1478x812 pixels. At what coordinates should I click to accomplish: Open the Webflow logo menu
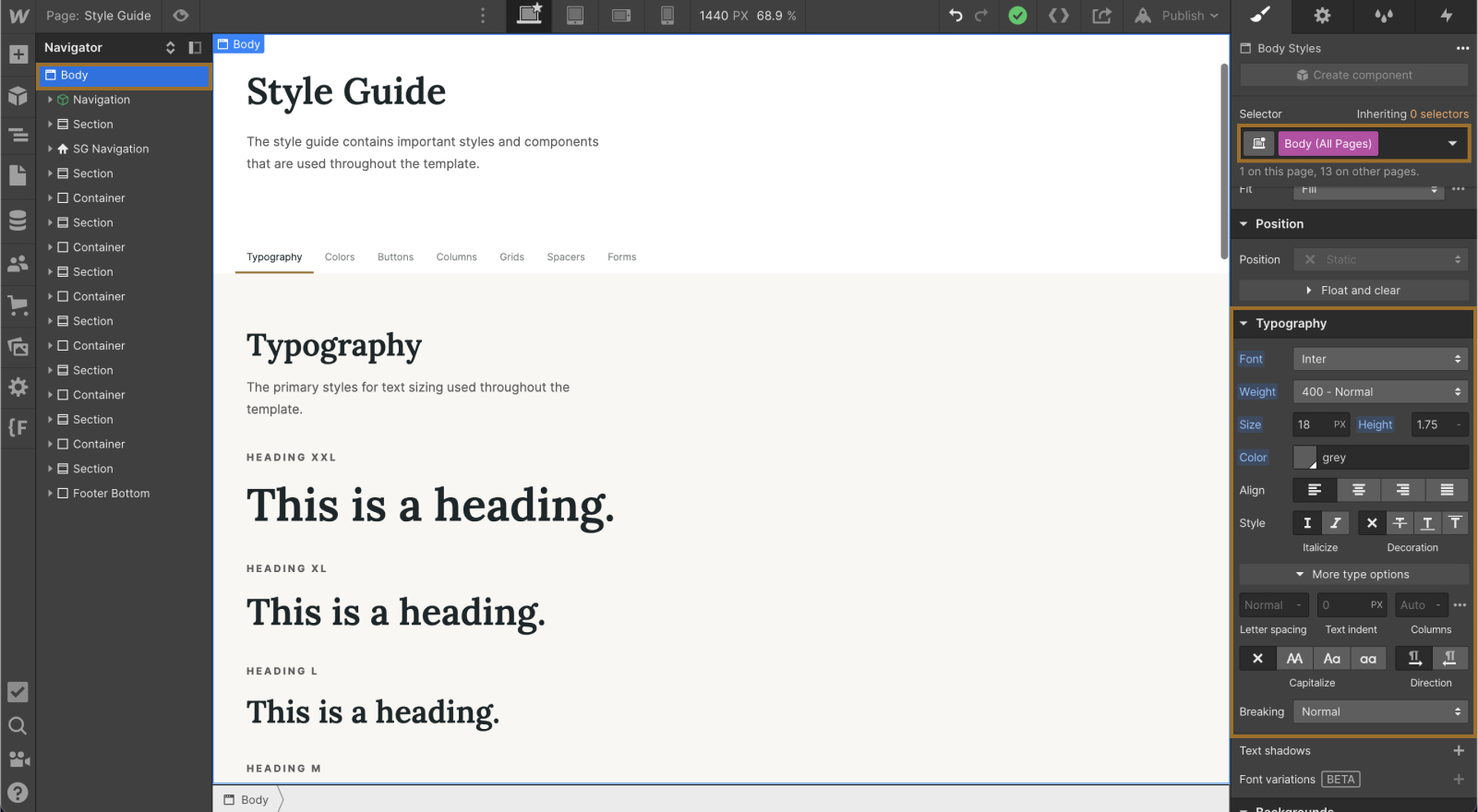click(x=18, y=16)
